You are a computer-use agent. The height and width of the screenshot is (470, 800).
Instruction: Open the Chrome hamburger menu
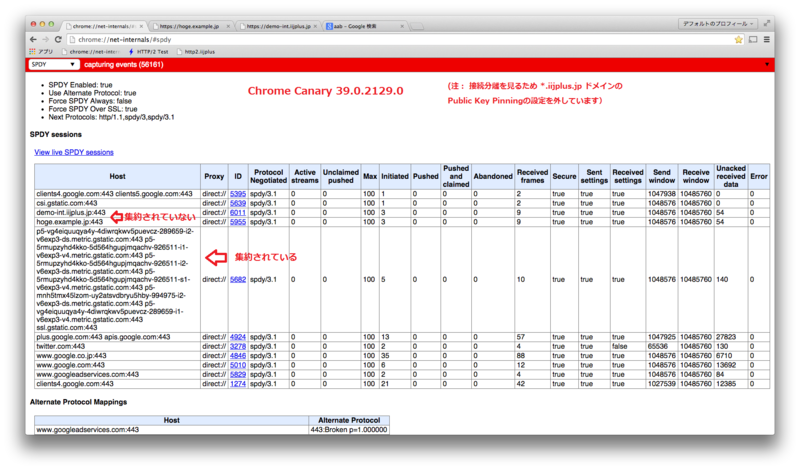coord(766,39)
